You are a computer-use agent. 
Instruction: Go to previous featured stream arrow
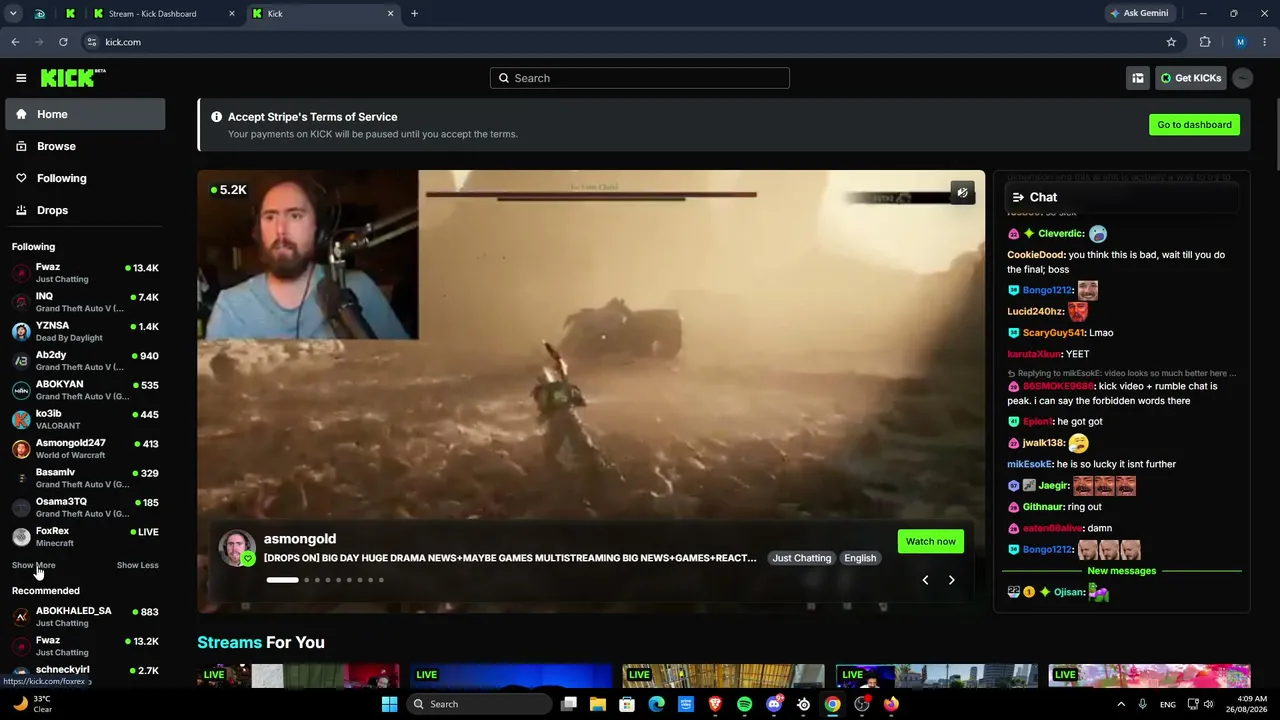(925, 580)
